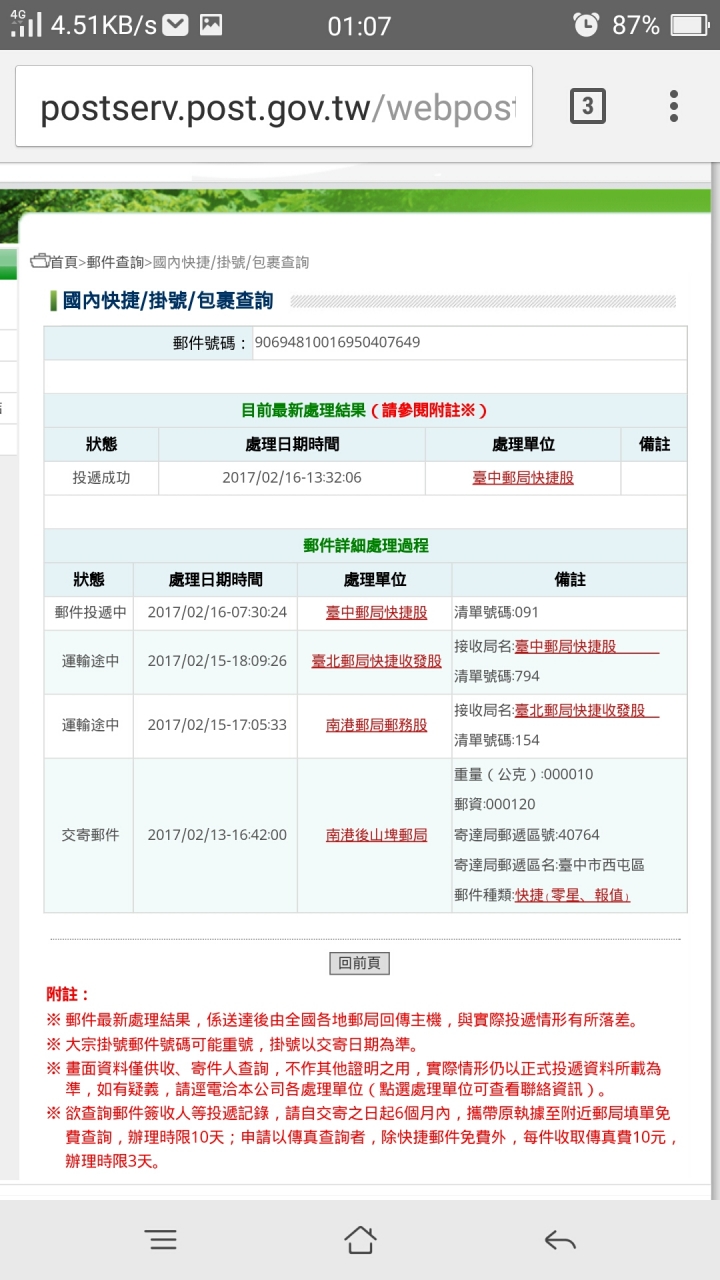This screenshot has height=1280, width=720.
Task: Select 寄達局郵遞區號:40764 text
Action: [x=526, y=835]
